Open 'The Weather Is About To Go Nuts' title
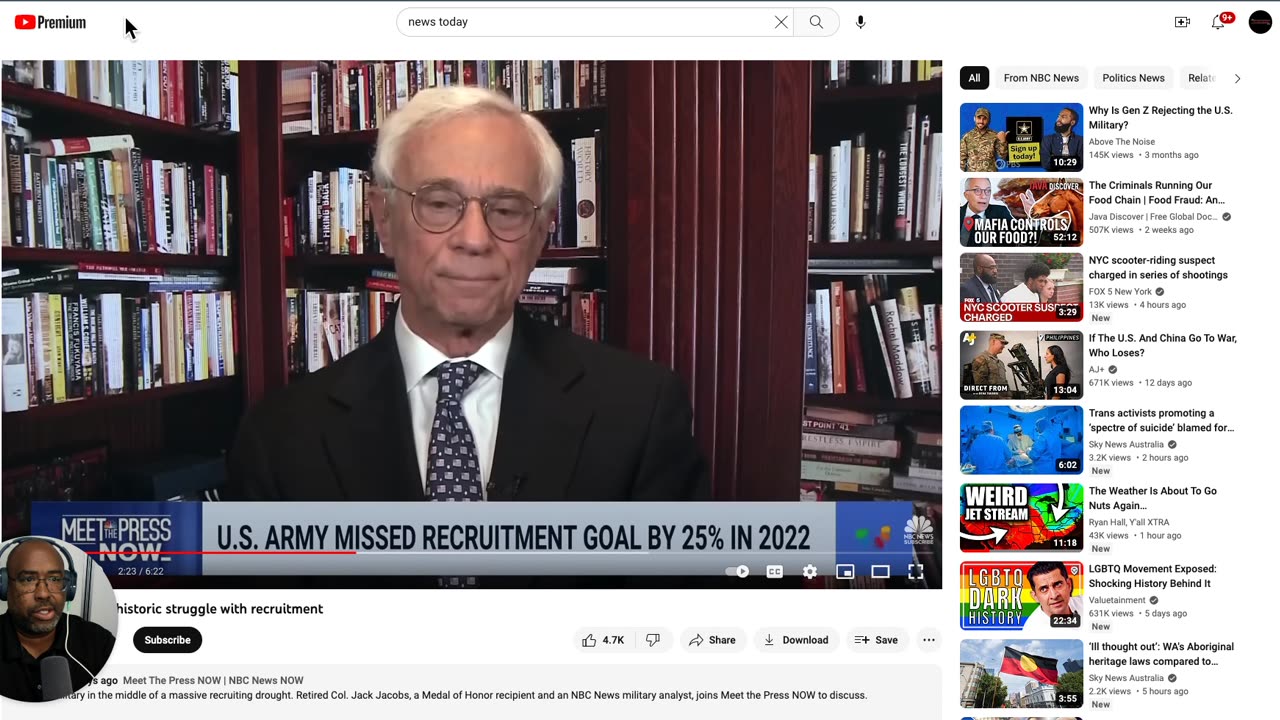 pyautogui.click(x=1152, y=498)
